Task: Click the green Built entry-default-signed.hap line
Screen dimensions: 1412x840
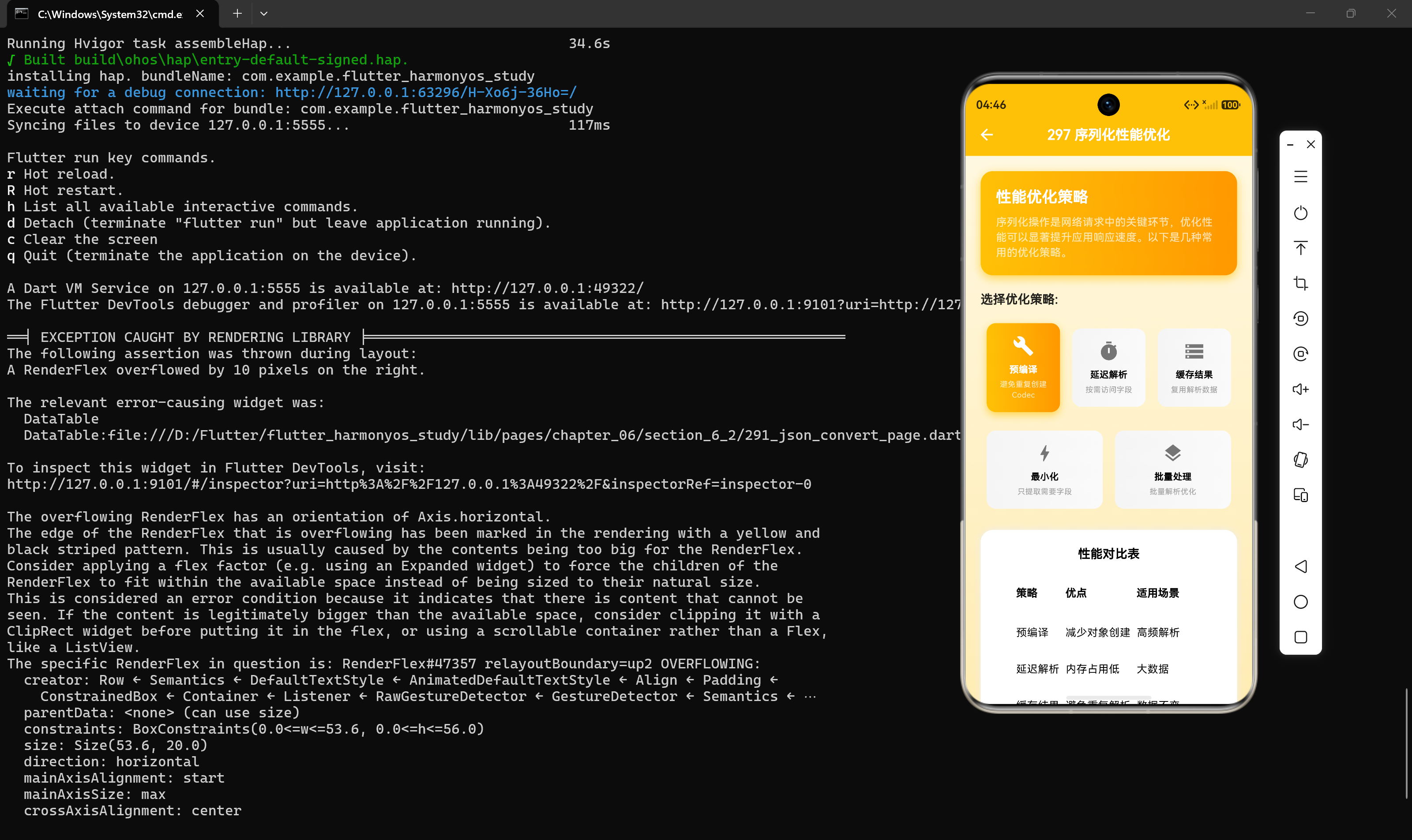Action: tap(208, 60)
